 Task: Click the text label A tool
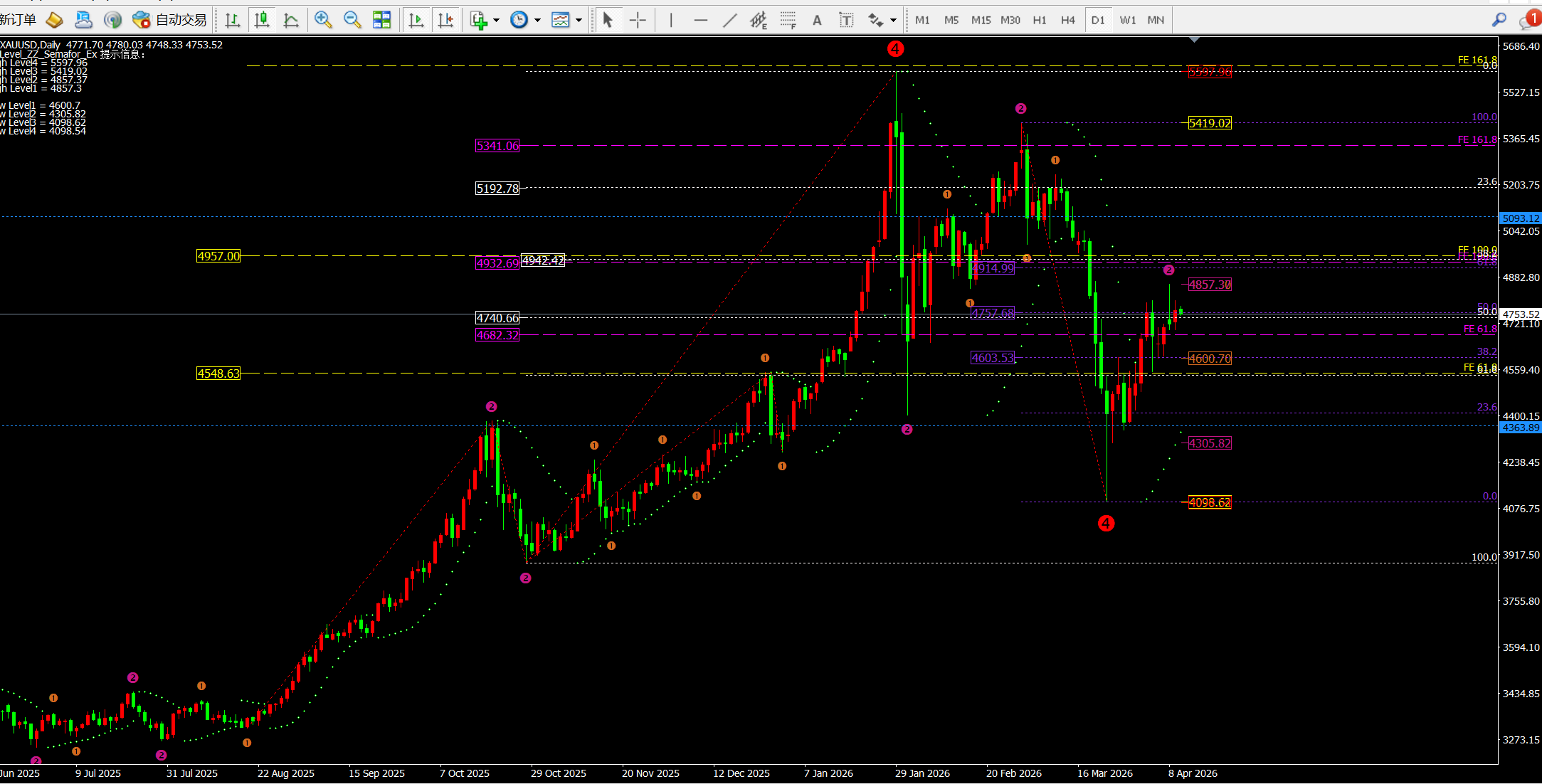pyautogui.click(x=817, y=20)
